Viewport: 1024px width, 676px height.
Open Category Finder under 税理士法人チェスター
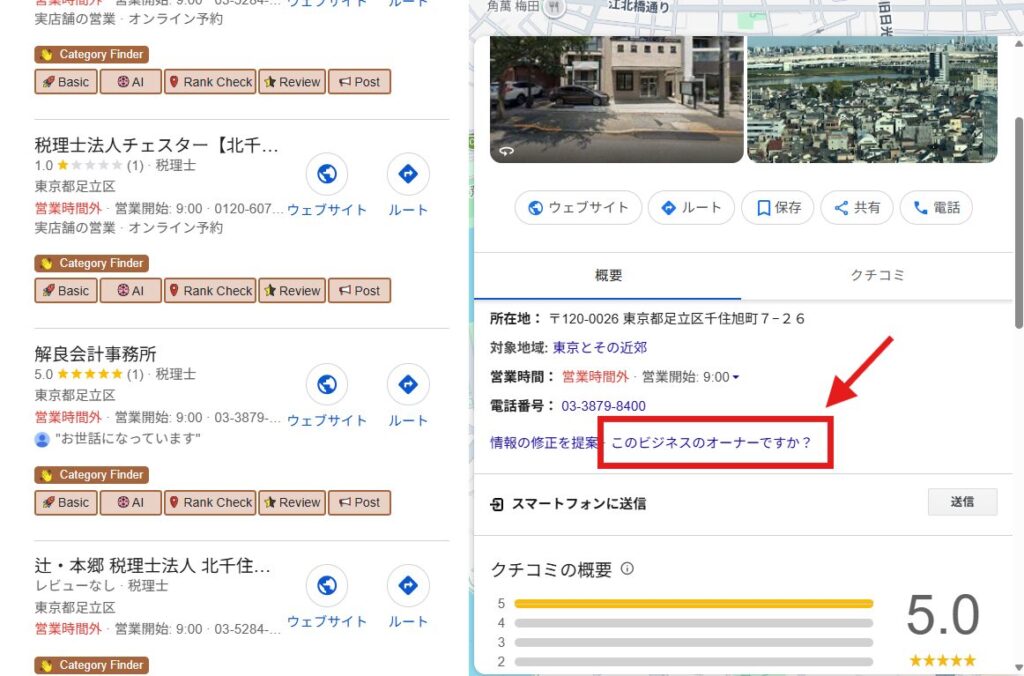pyautogui.click(x=92, y=264)
